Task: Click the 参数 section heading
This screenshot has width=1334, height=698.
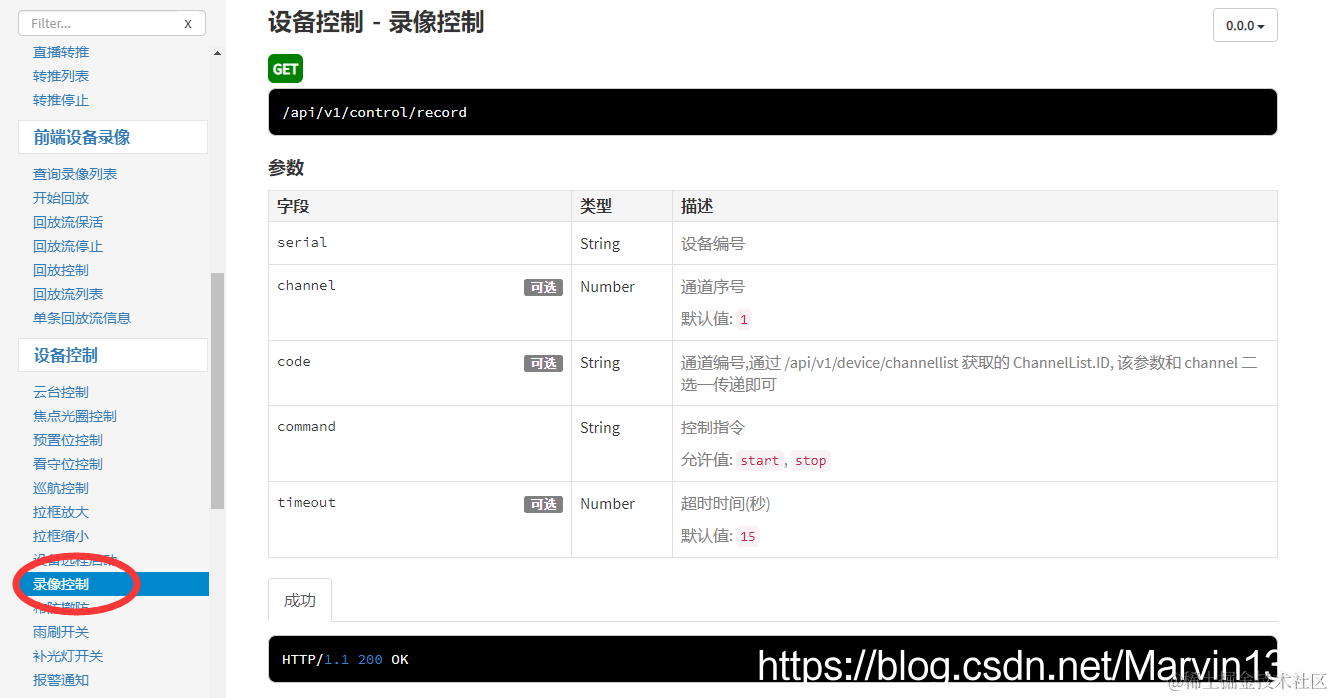Action: click(286, 168)
